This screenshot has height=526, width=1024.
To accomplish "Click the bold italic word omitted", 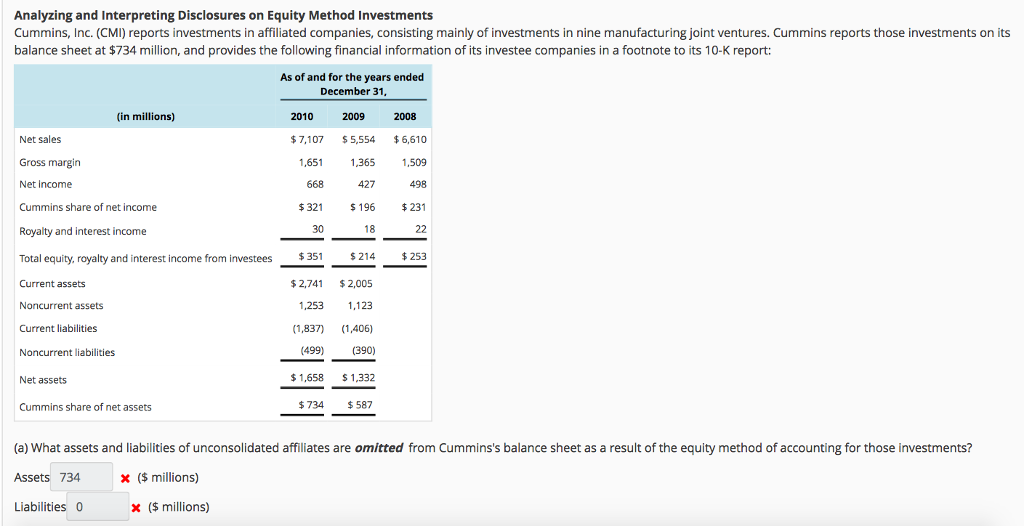I will (x=379, y=448).
